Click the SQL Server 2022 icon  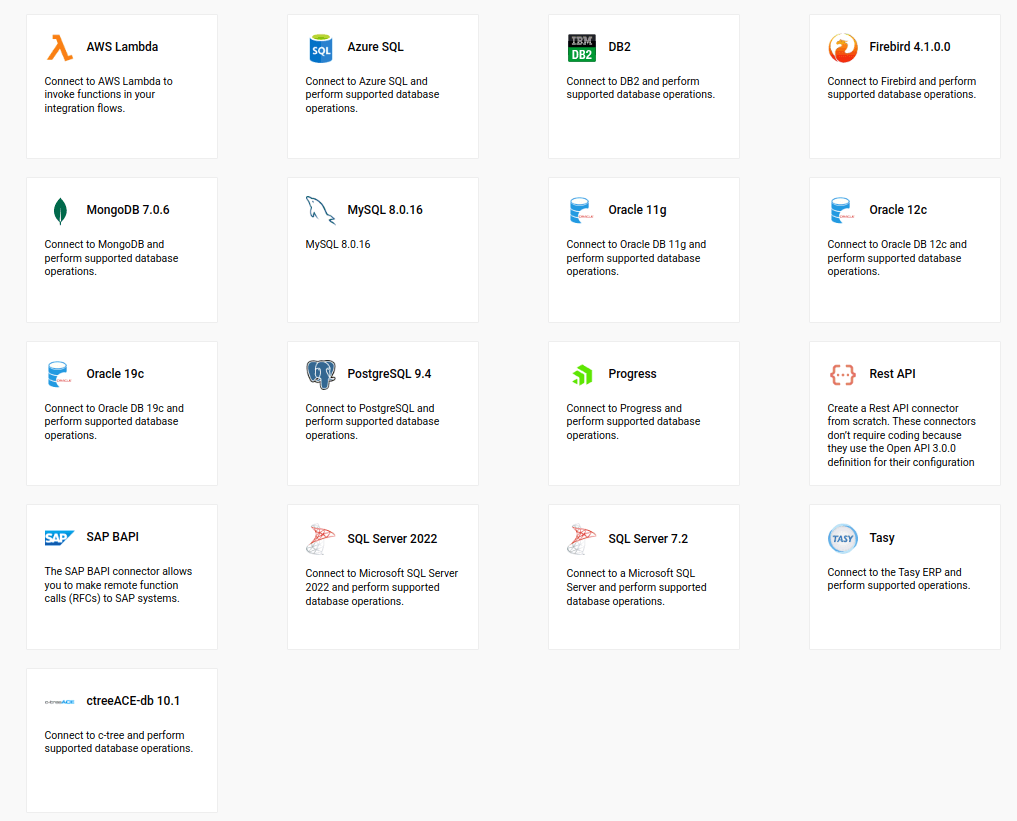(x=321, y=538)
